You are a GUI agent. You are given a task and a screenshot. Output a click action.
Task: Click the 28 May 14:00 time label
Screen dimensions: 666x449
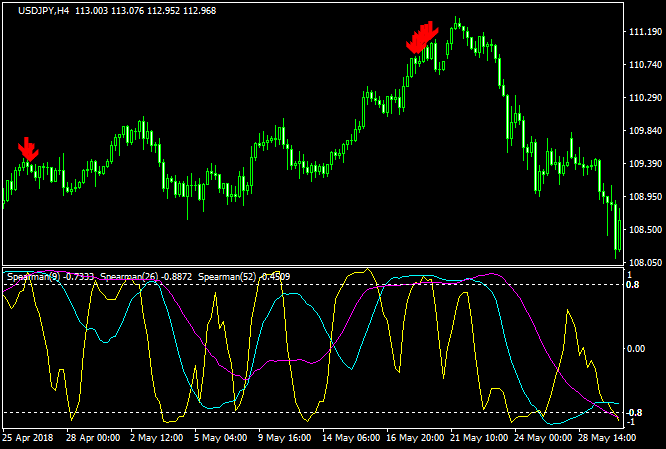[x=607, y=438]
